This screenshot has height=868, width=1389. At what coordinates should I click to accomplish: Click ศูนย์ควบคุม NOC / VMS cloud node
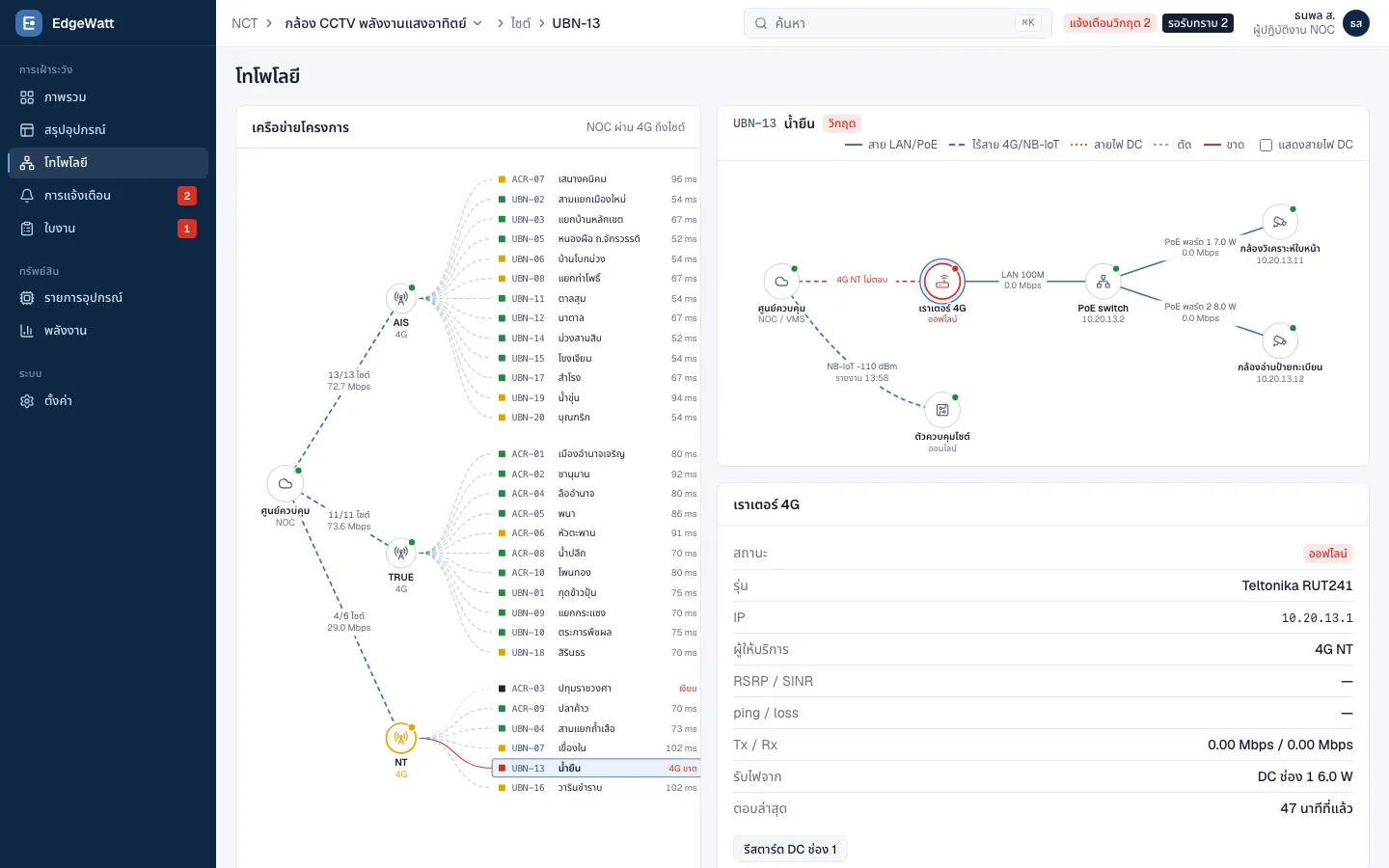click(781, 282)
